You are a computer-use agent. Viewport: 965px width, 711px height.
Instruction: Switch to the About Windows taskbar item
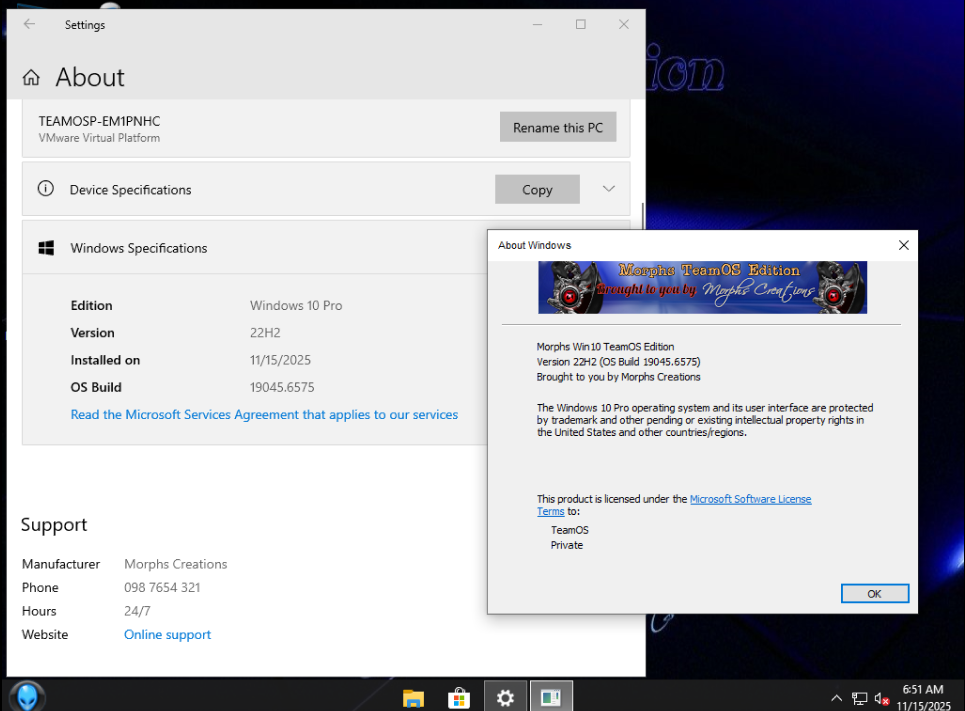click(x=551, y=697)
